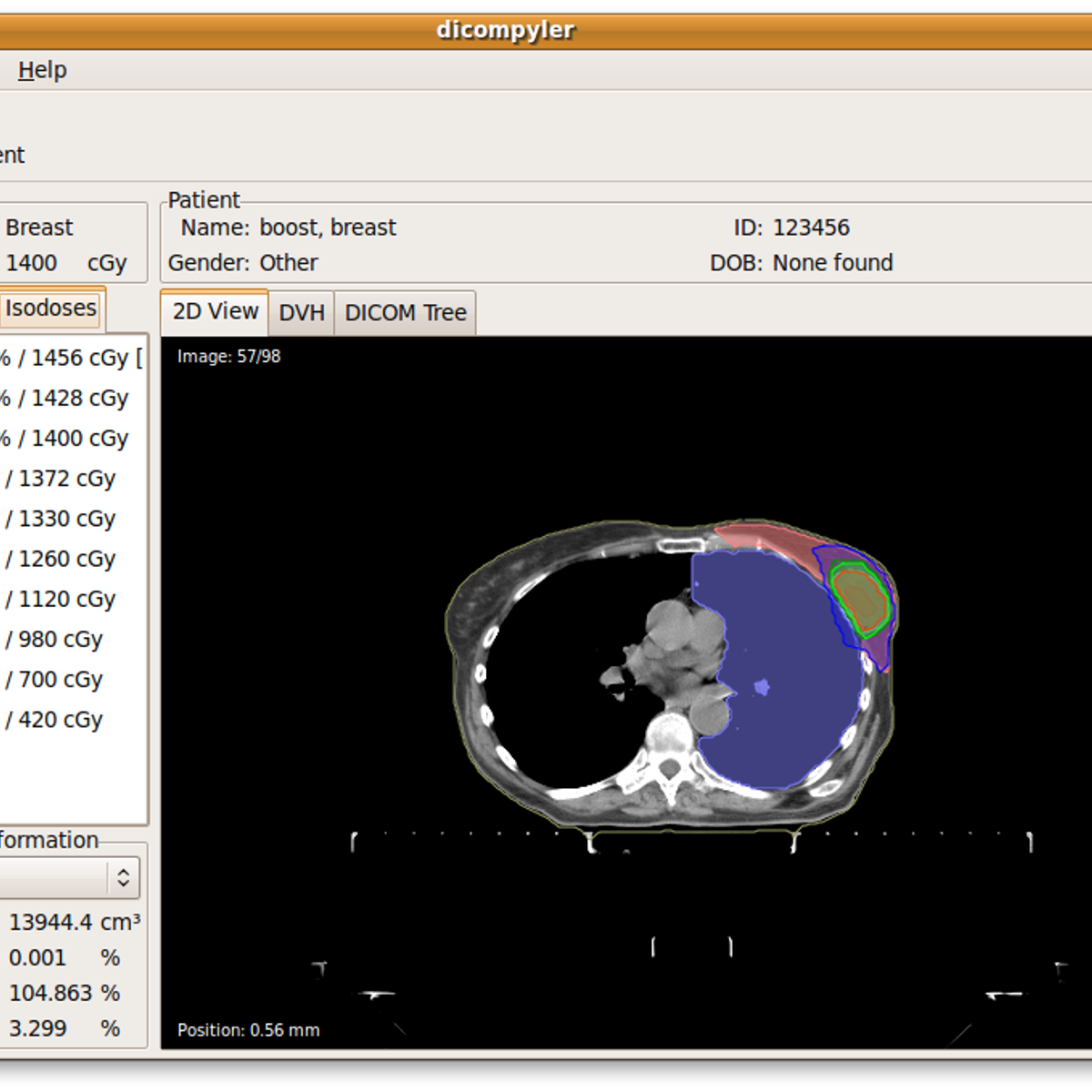
Task: Open the Isodoses panel tab
Action: point(51,309)
